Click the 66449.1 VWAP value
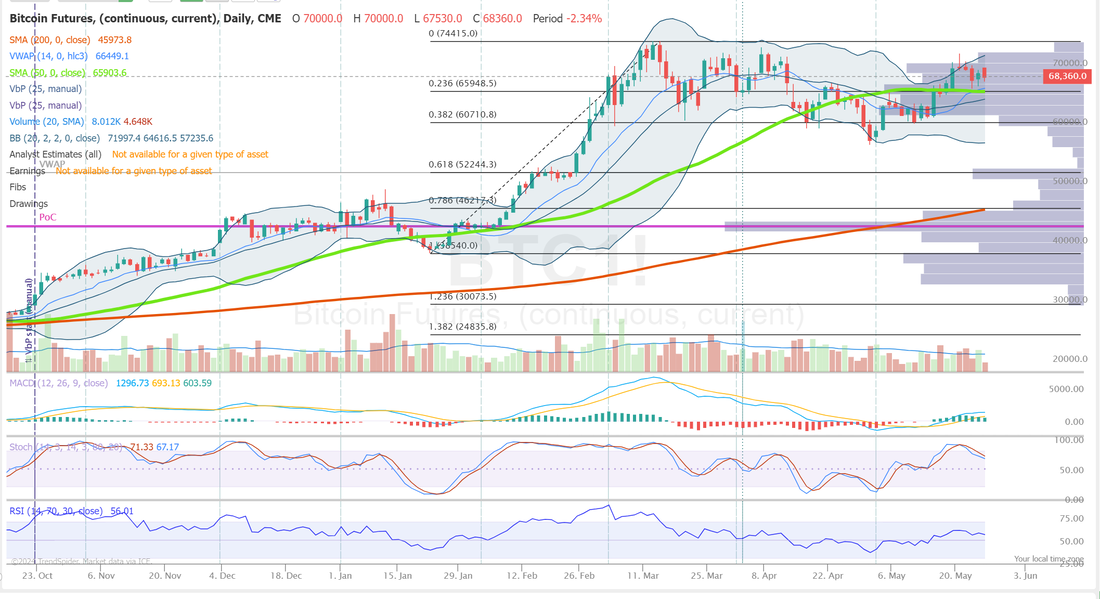1100x599 pixels. [x=112, y=56]
